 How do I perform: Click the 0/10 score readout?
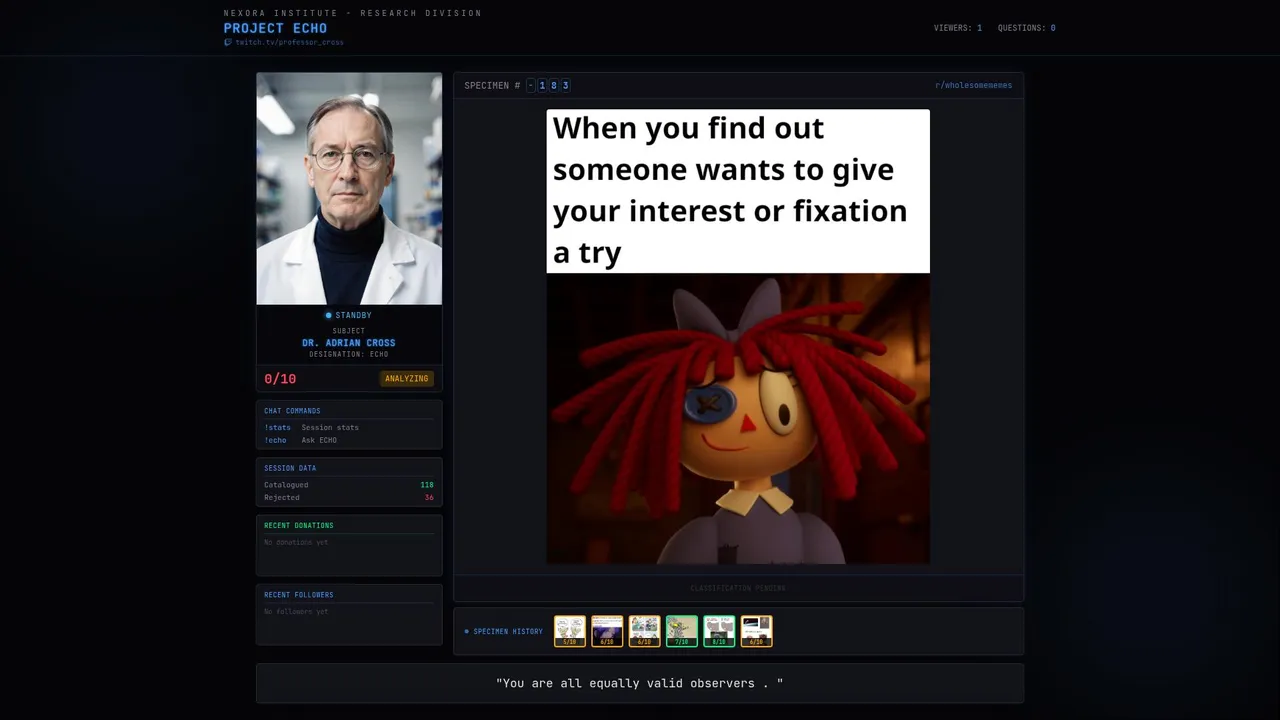(x=280, y=379)
